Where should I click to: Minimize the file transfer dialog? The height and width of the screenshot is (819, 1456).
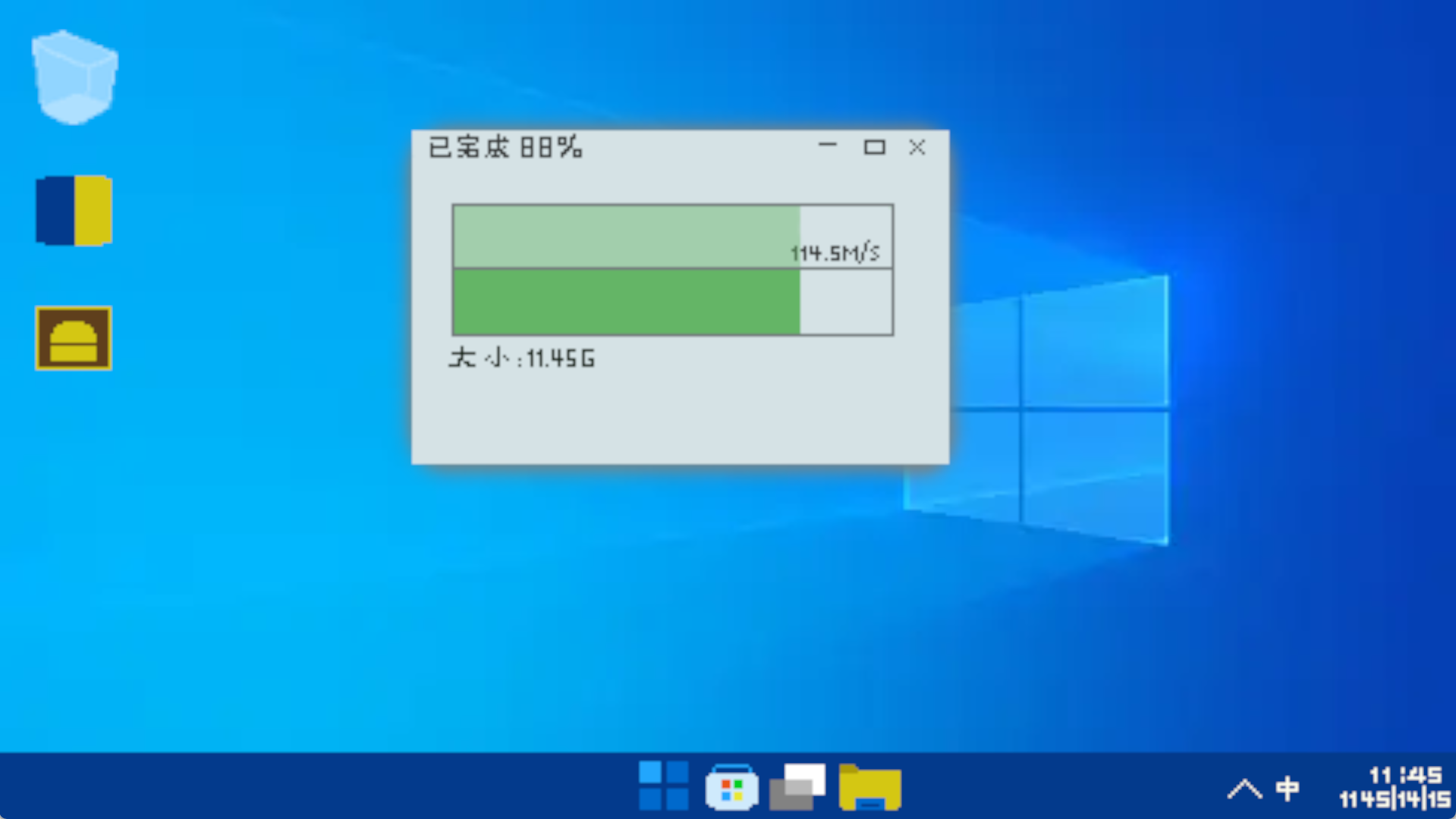pos(828,149)
